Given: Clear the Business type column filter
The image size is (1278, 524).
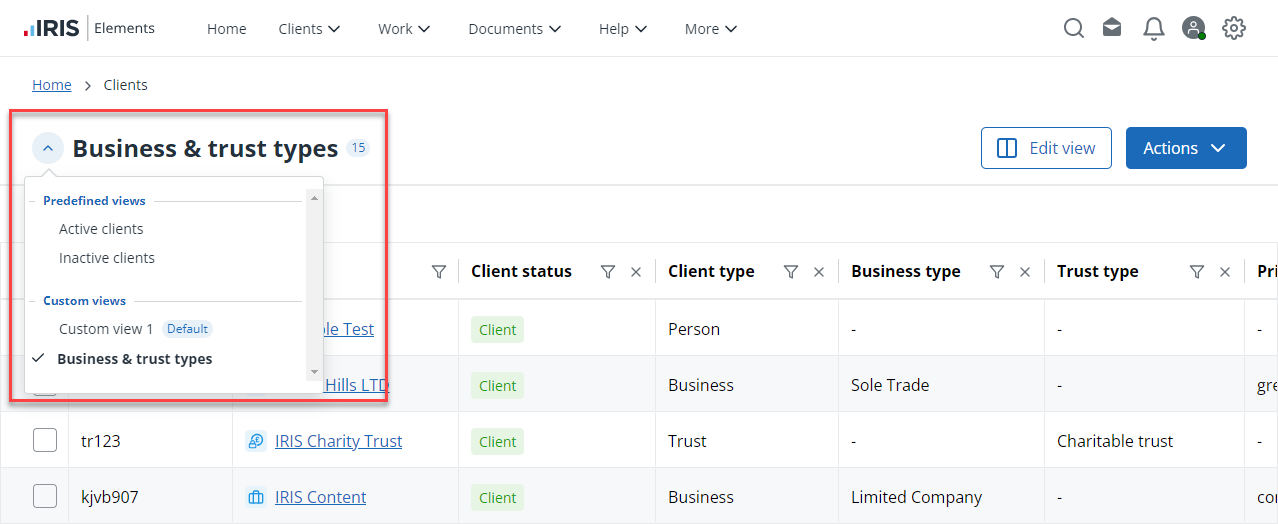Looking at the screenshot, I should click(x=1024, y=272).
